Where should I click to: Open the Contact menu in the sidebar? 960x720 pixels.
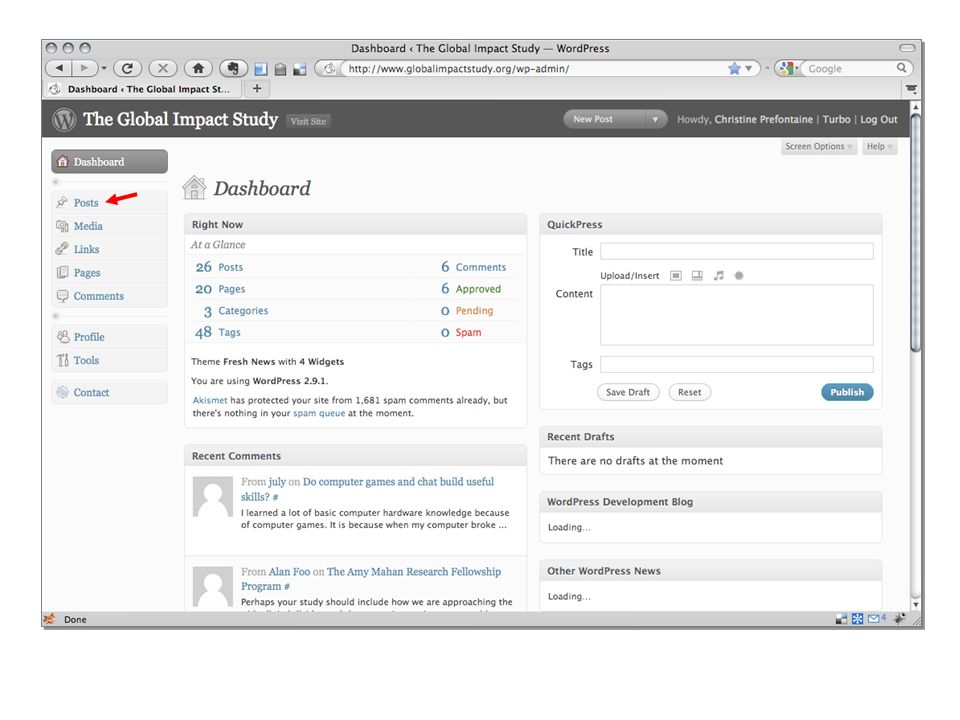[x=91, y=392]
